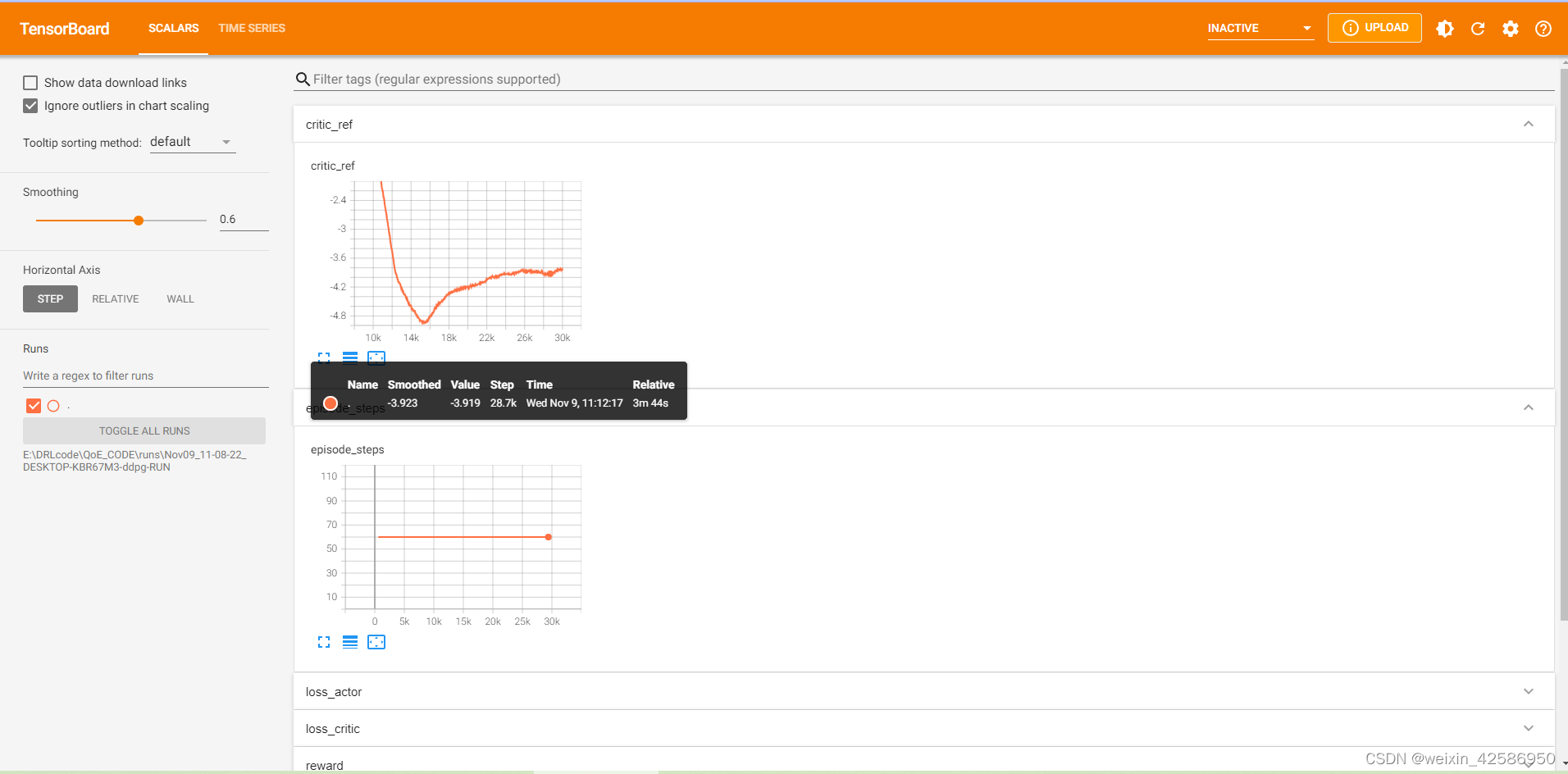Enable Show data download links

(x=30, y=82)
